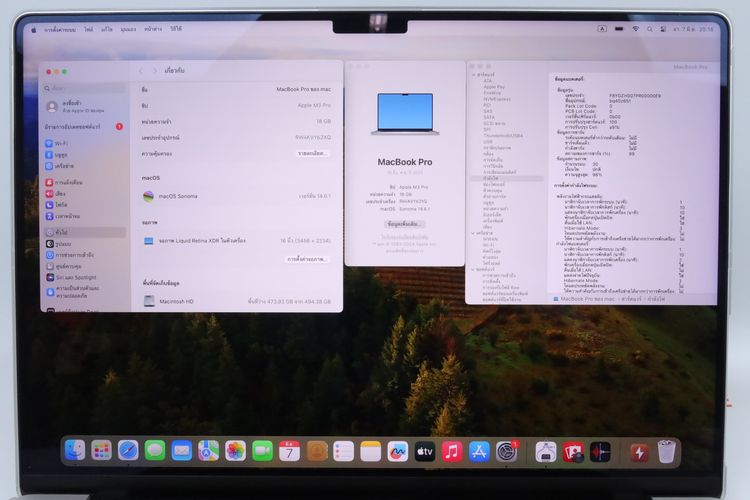Select Thunderbolt/USB4 in System Information sidebar
This screenshot has height=500, width=750.
point(503,135)
